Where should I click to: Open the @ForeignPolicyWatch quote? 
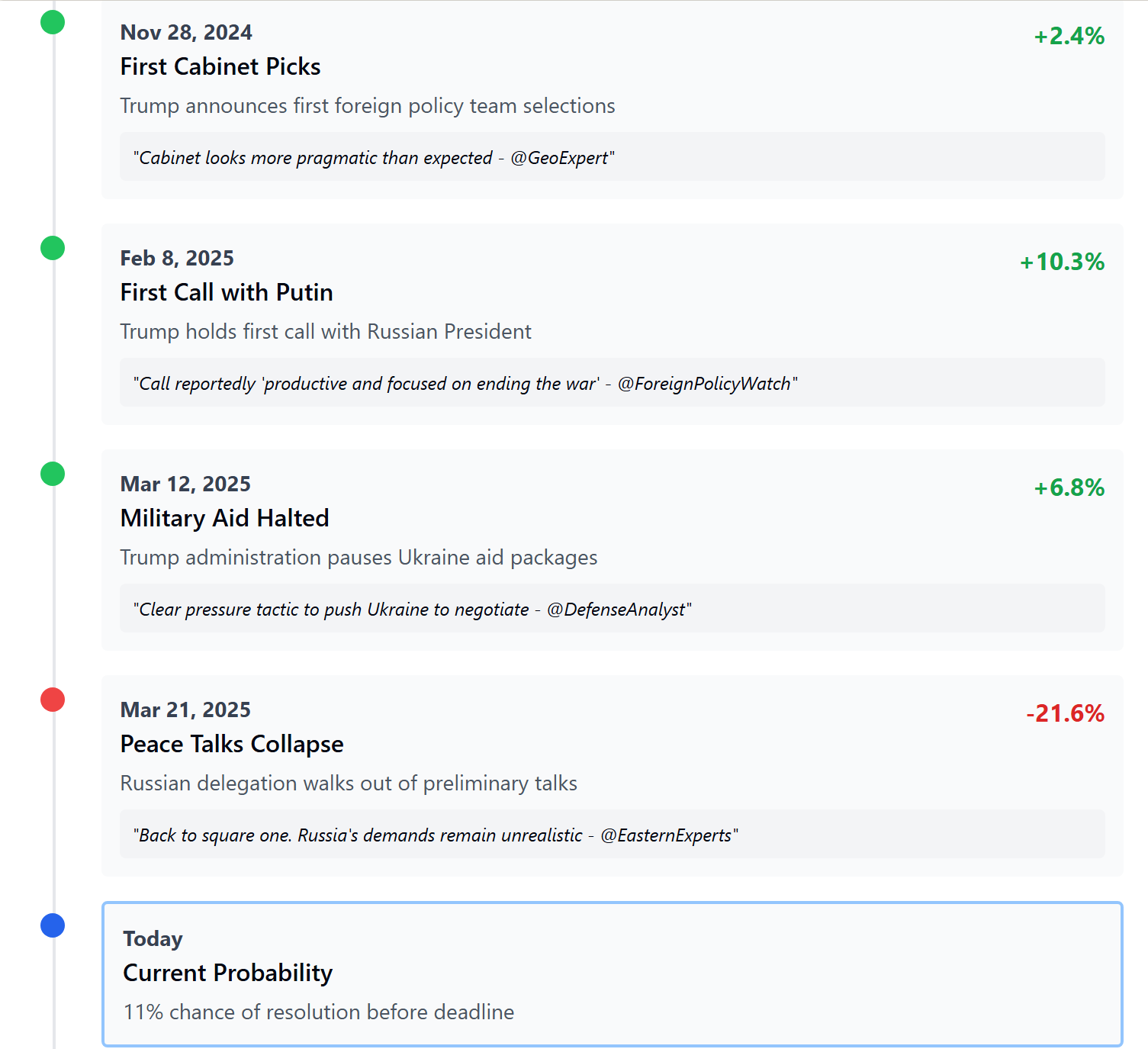[612, 383]
